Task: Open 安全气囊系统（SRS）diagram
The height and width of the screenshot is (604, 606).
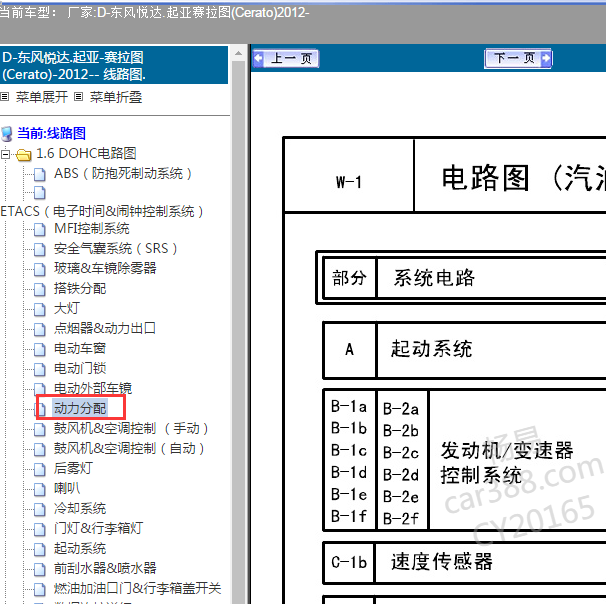Action: (x=116, y=248)
